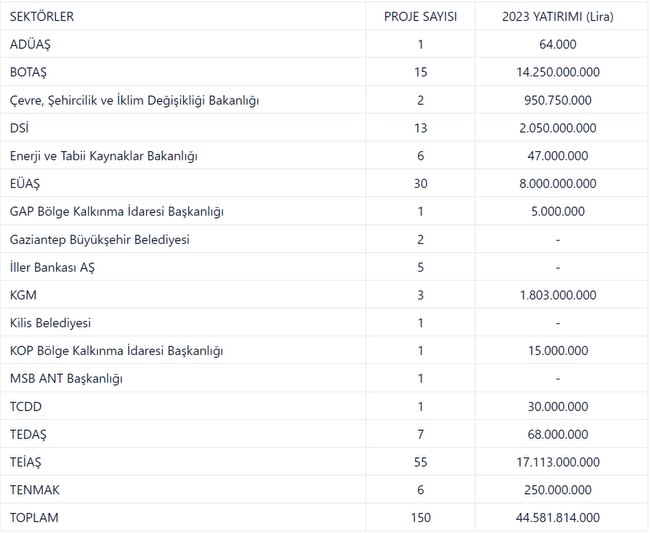Click Kilis Belediyesi investment dash
The image size is (650, 533).
(558, 323)
